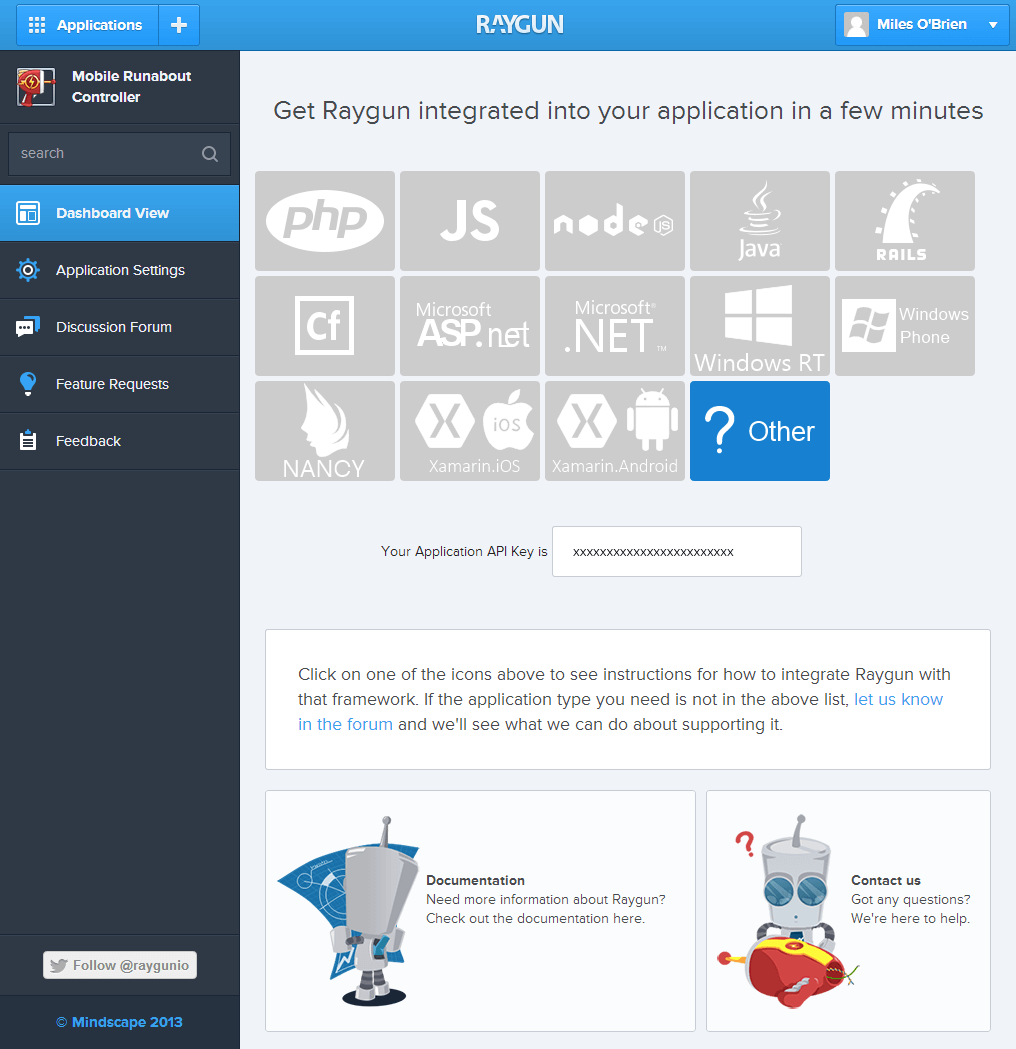Click the Application Settings gear icon
Screen dimensions: 1016x1049
tap(27, 270)
